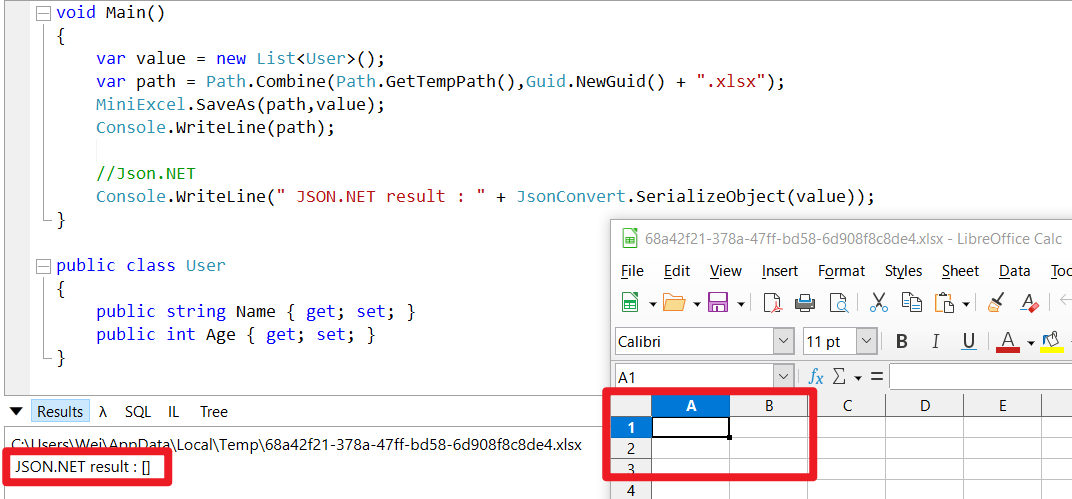Open the font color dropdown arrow
This screenshot has height=499, width=1072.
pos(1030,342)
